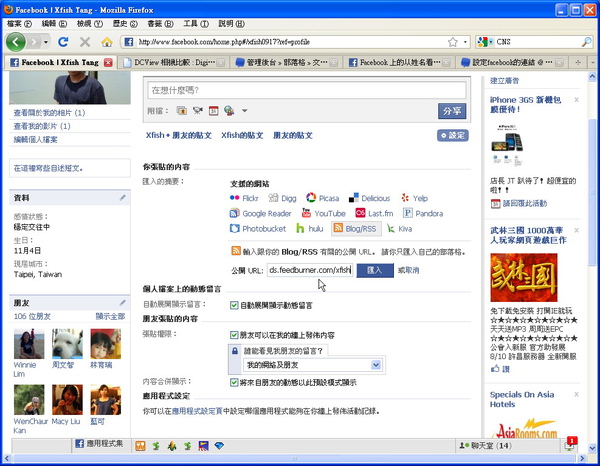Select Blog/RSS from supported sites
600x466 pixels.
356,229
